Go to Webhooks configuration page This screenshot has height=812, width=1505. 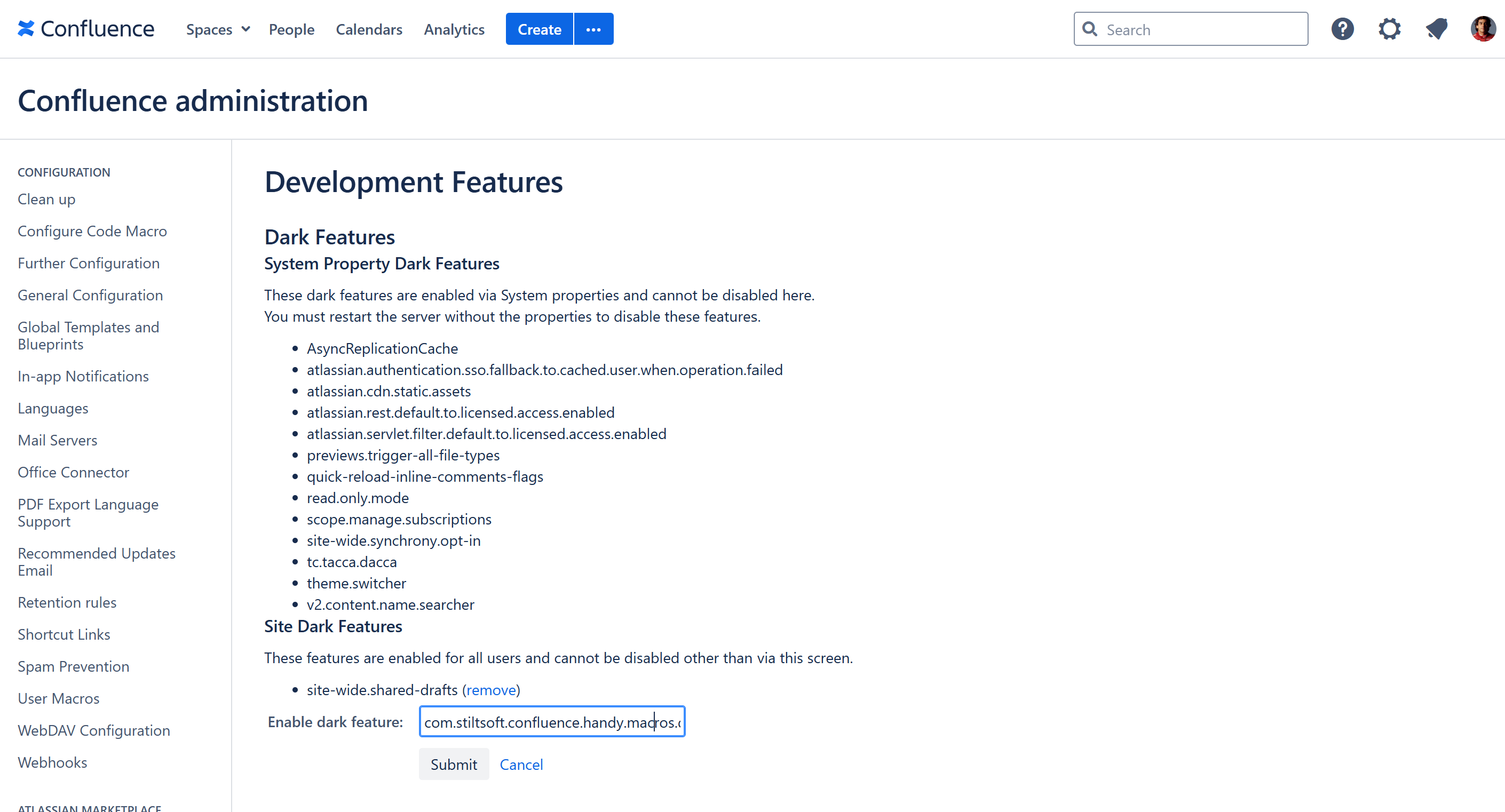52,762
